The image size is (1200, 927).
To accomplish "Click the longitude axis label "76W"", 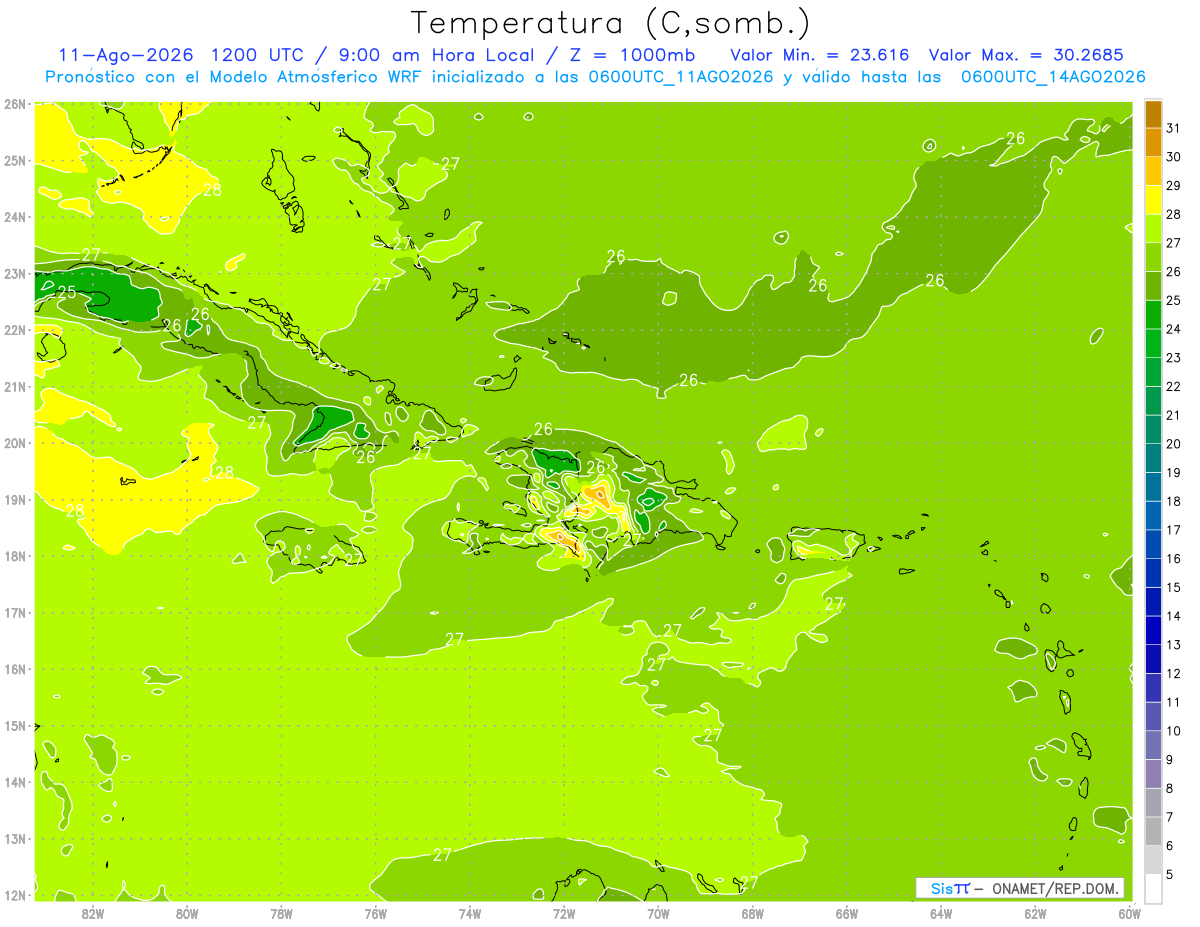I will point(375,913).
